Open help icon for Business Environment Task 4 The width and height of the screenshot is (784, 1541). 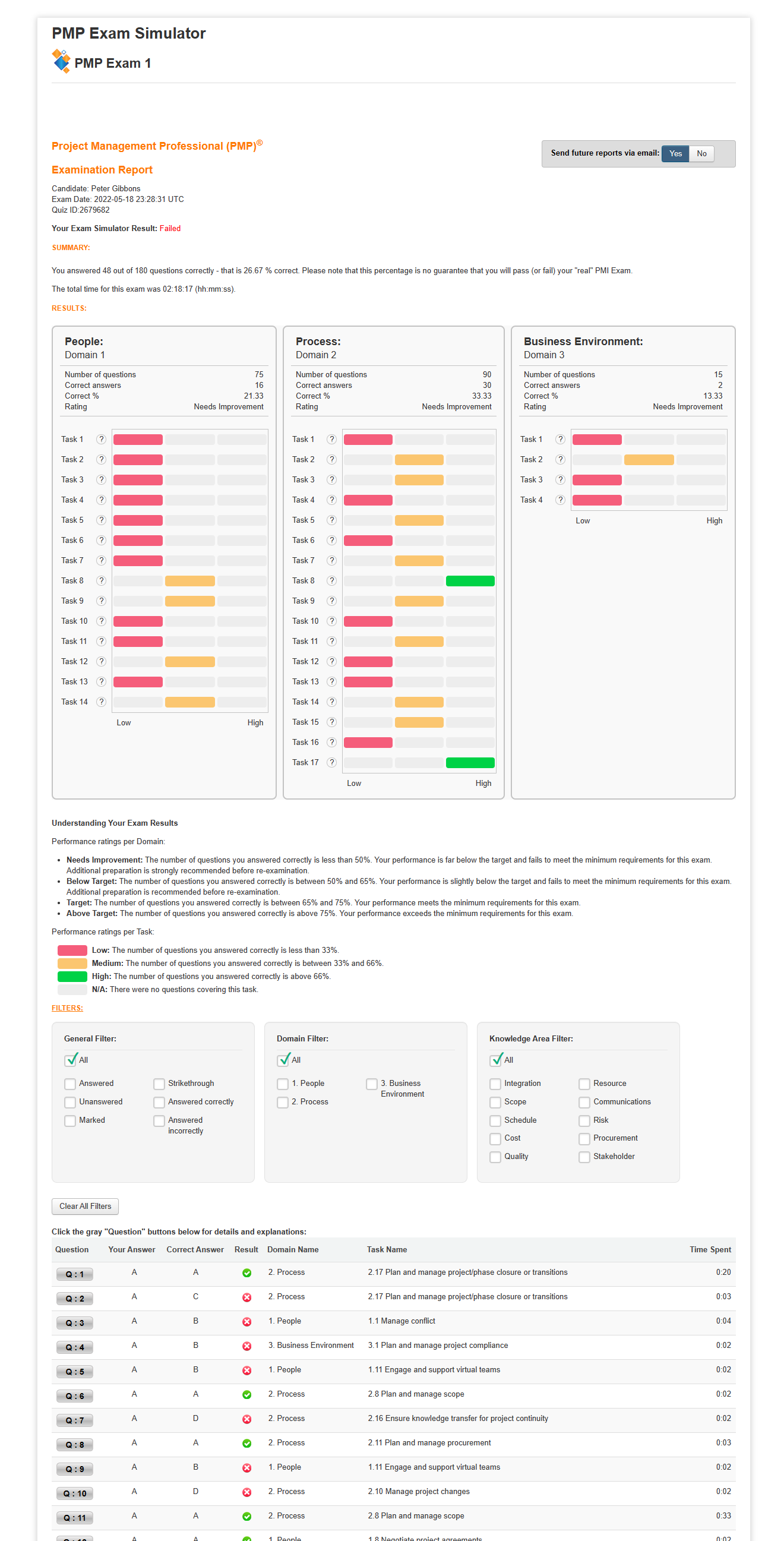tap(560, 500)
